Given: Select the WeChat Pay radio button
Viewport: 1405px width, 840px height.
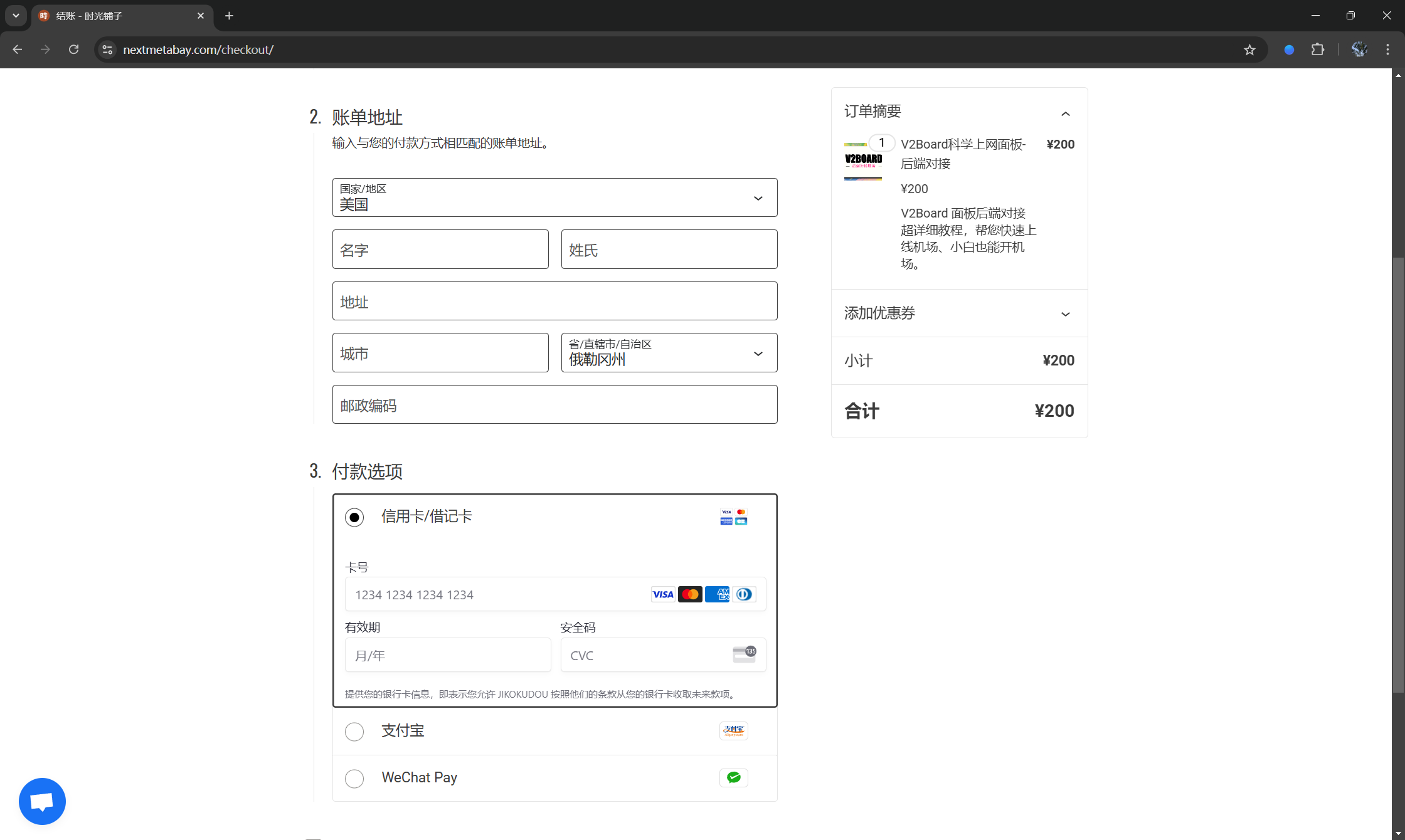Looking at the screenshot, I should click(354, 779).
